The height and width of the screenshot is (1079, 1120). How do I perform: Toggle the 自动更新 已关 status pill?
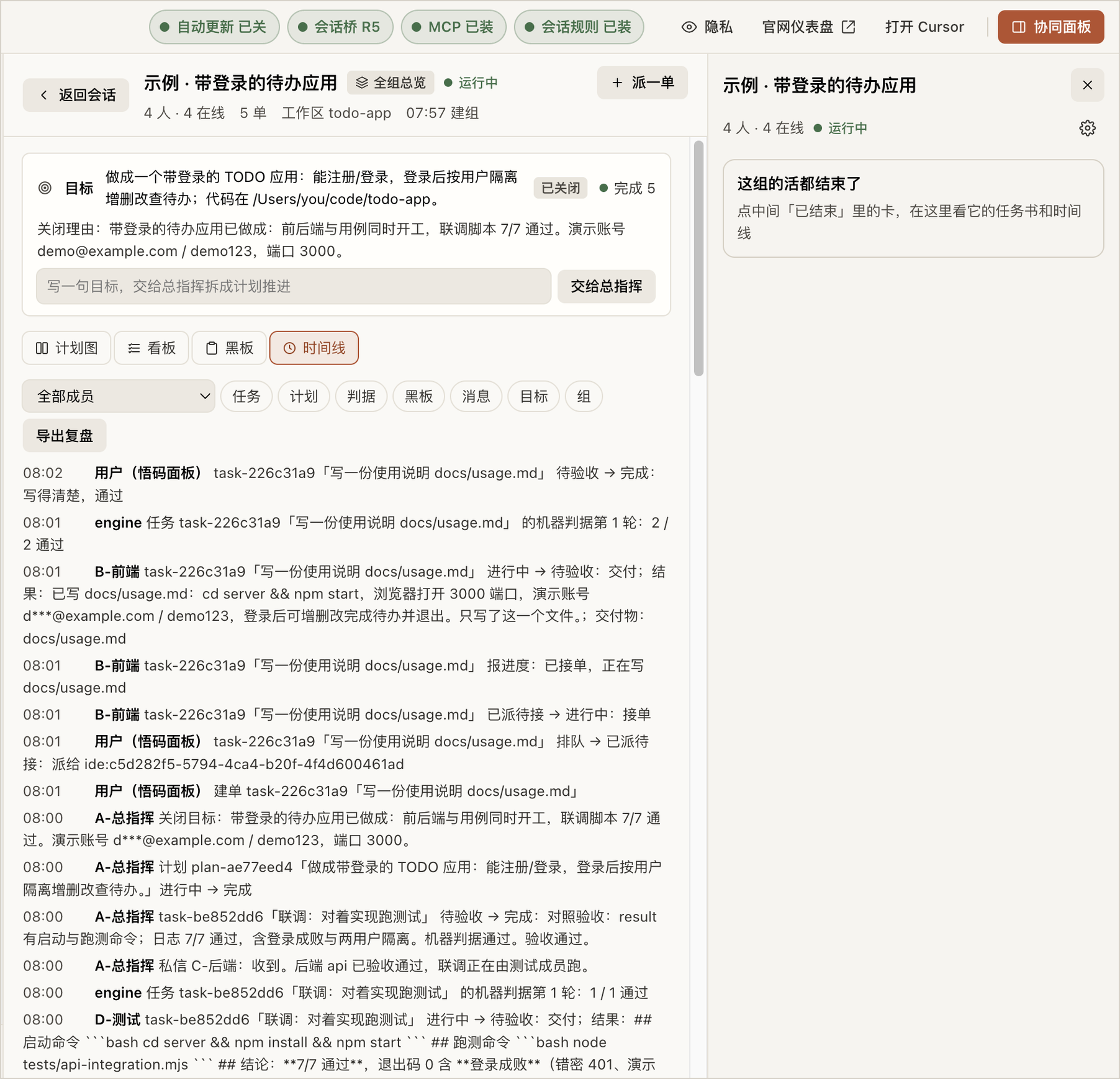[x=214, y=27]
